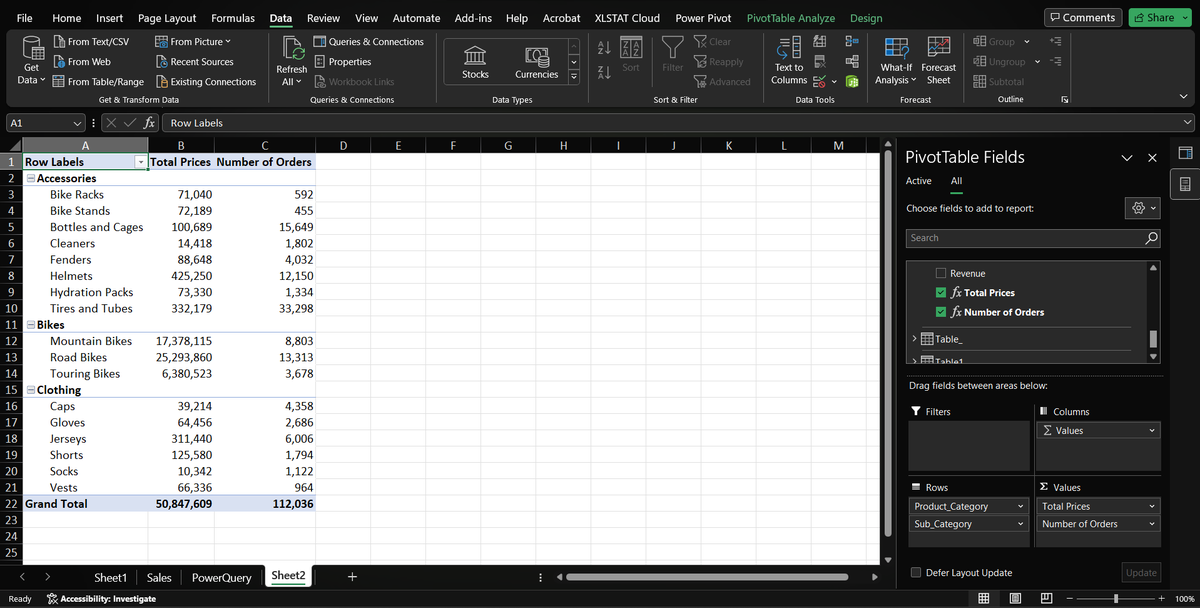Uncheck the Number of Orders field
This screenshot has height=608, width=1200.
click(x=940, y=312)
